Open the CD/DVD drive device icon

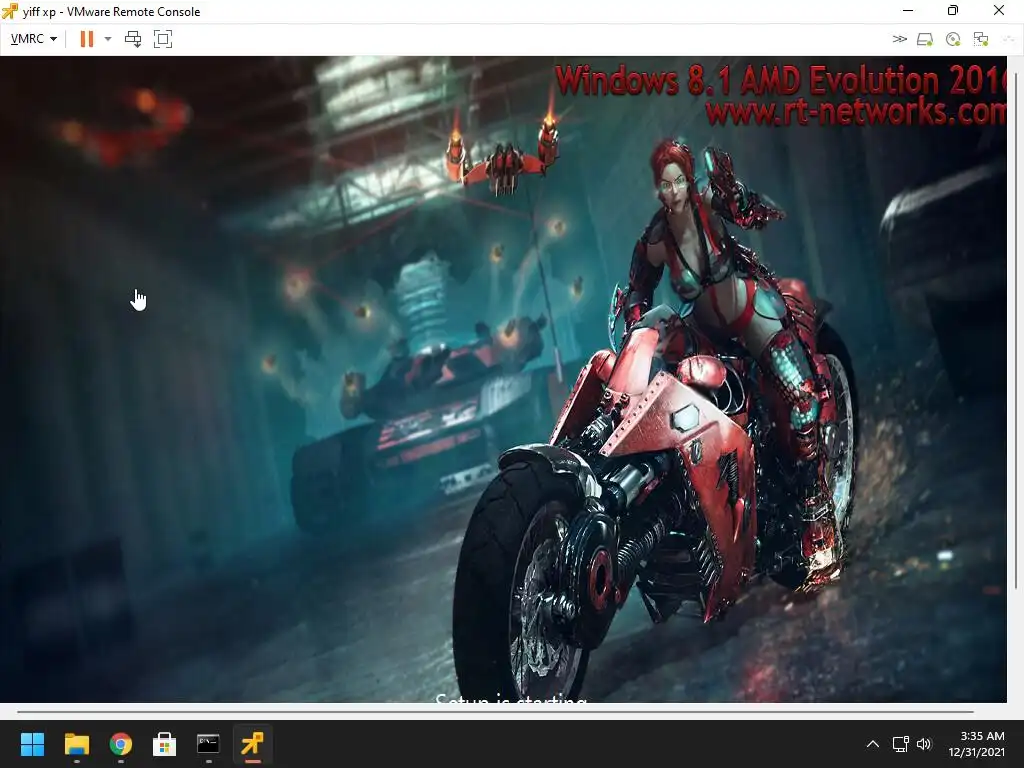(953, 39)
